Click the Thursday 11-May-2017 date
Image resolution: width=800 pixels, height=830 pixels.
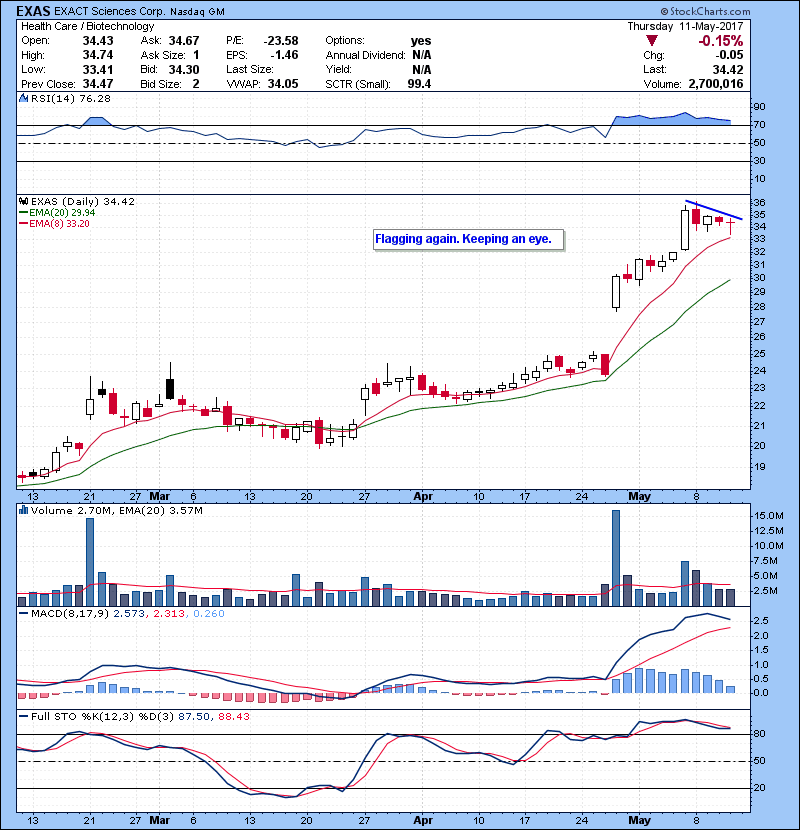[x=686, y=26]
